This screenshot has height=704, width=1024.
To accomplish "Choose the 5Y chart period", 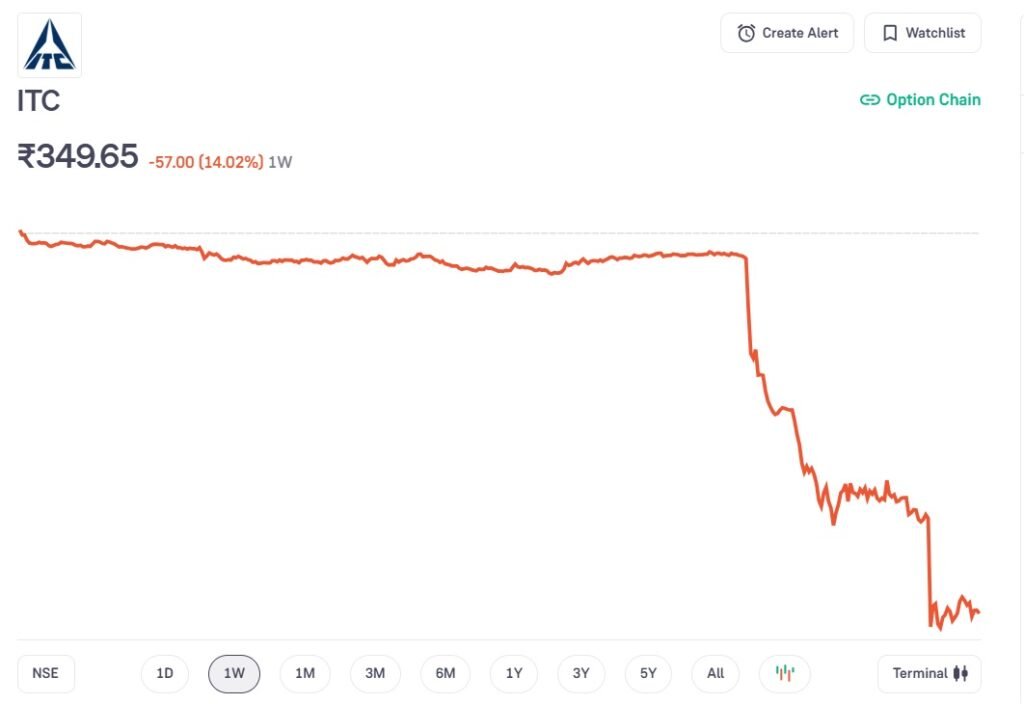I will click(648, 673).
